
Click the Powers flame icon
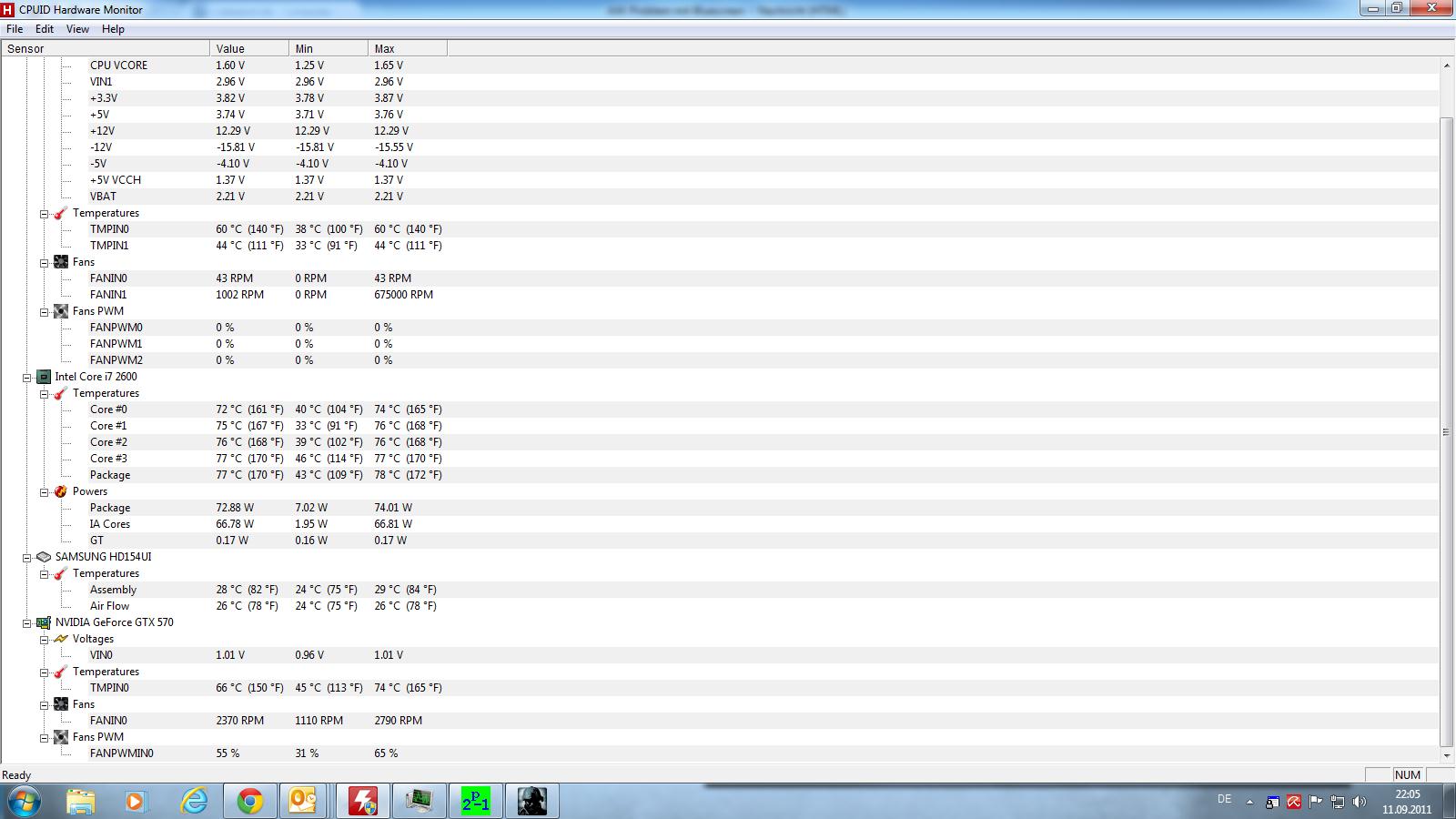pyautogui.click(x=61, y=491)
